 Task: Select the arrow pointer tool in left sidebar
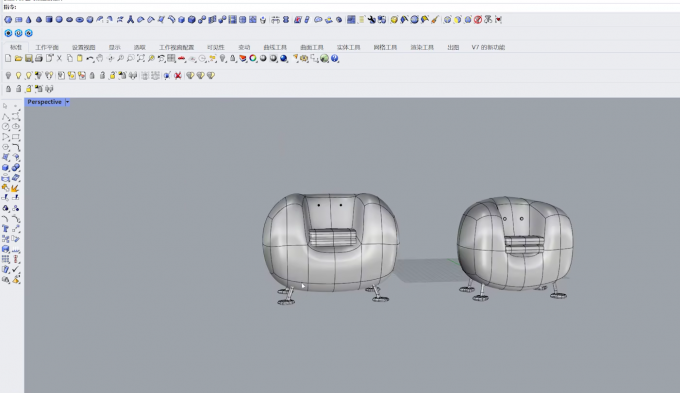tap(5, 106)
